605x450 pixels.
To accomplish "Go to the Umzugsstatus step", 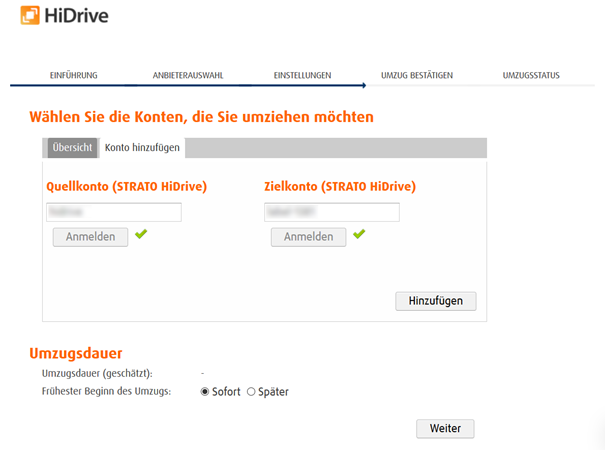I will click(x=531, y=75).
